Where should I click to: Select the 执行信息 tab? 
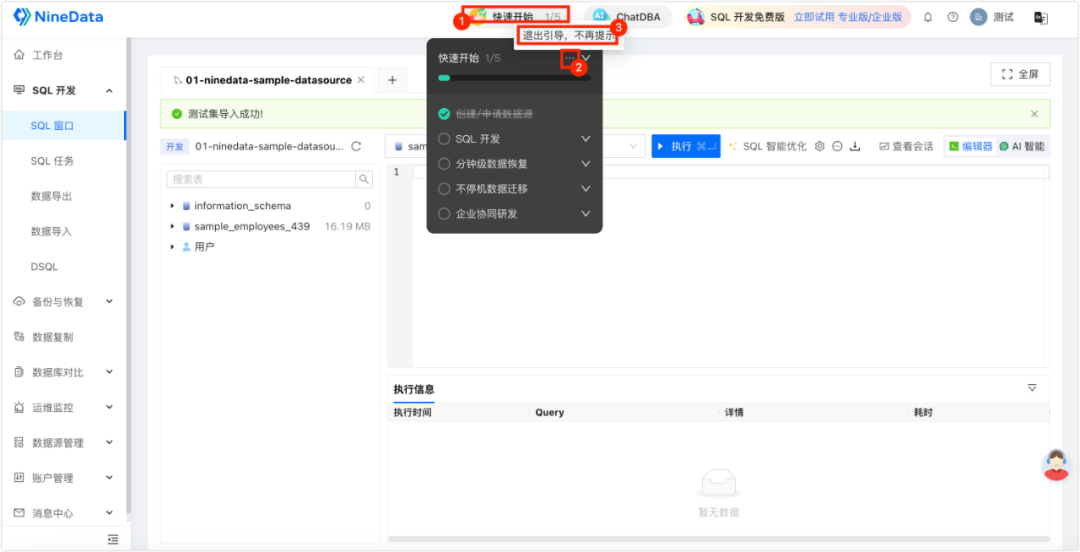pyautogui.click(x=414, y=389)
